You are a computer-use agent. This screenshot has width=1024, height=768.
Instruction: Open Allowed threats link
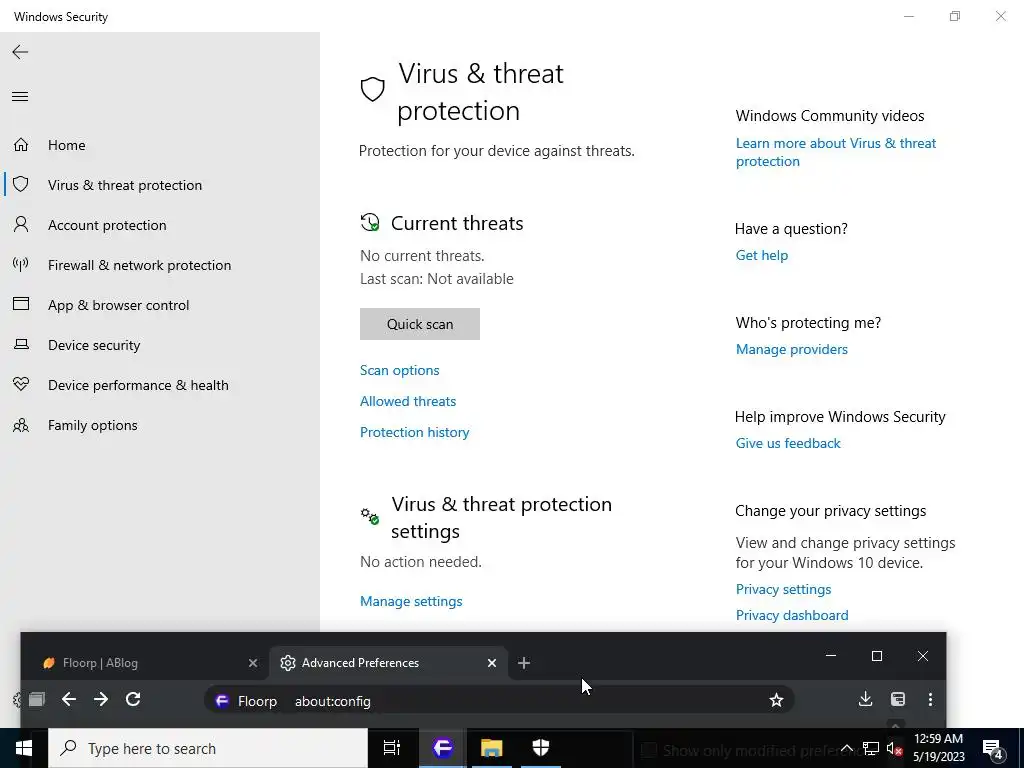click(408, 401)
